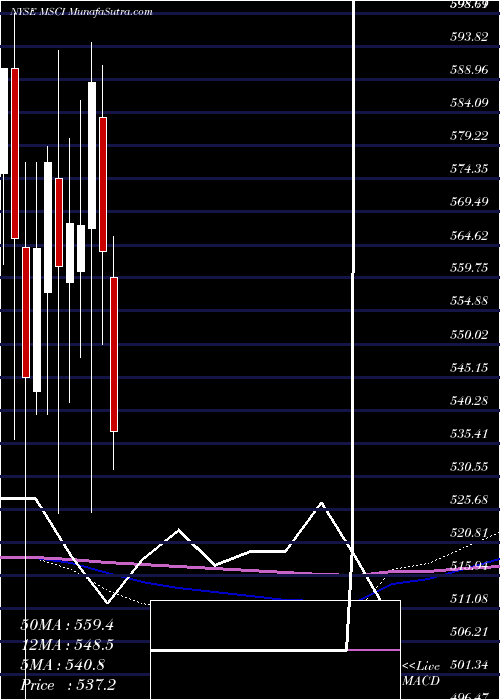Select the 584.09 price axis label
The width and height of the screenshot is (500, 700).
468,103
